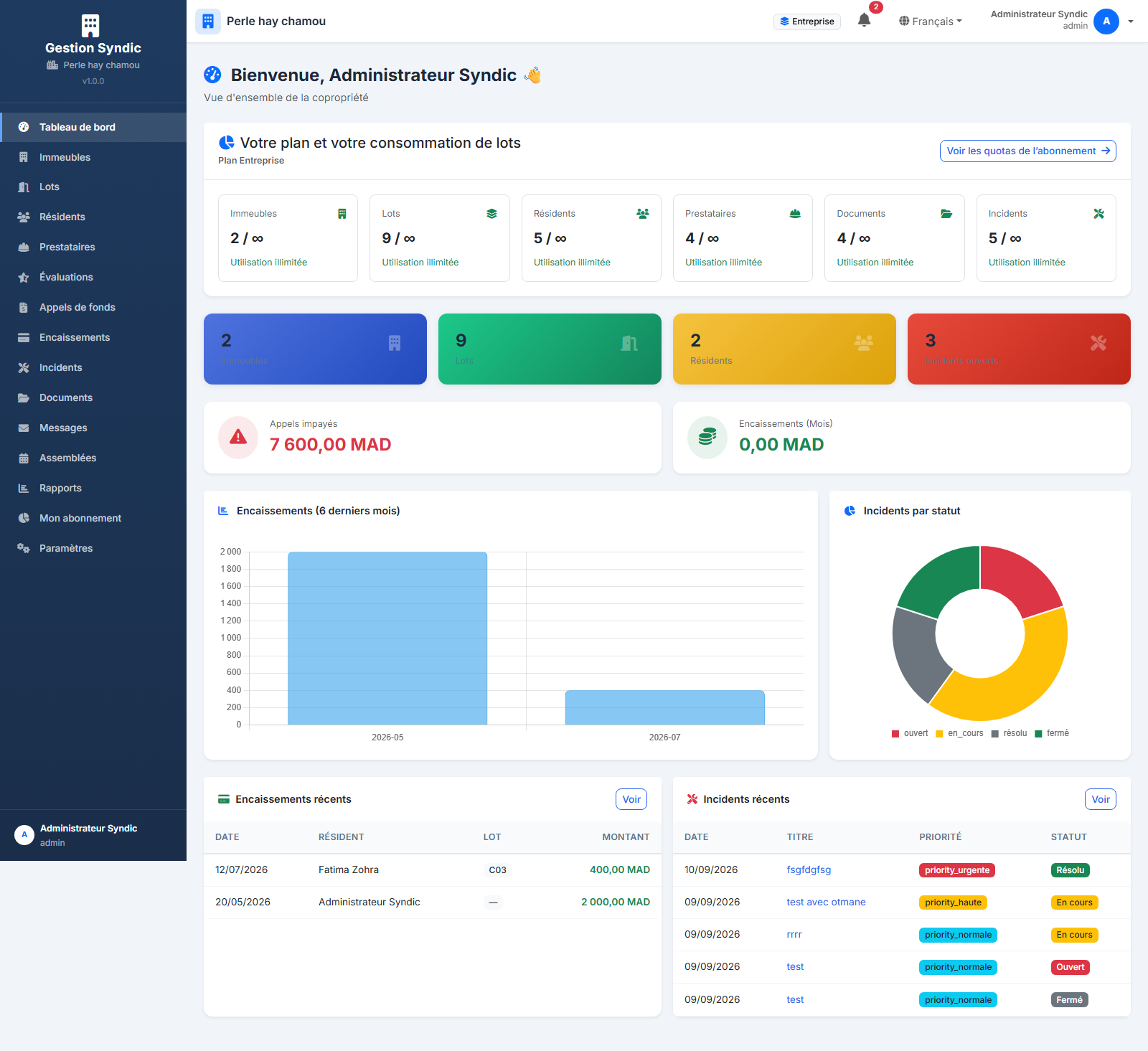Open the Paramètres menu item
The height and width of the screenshot is (1051, 1148).
point(93,548)
